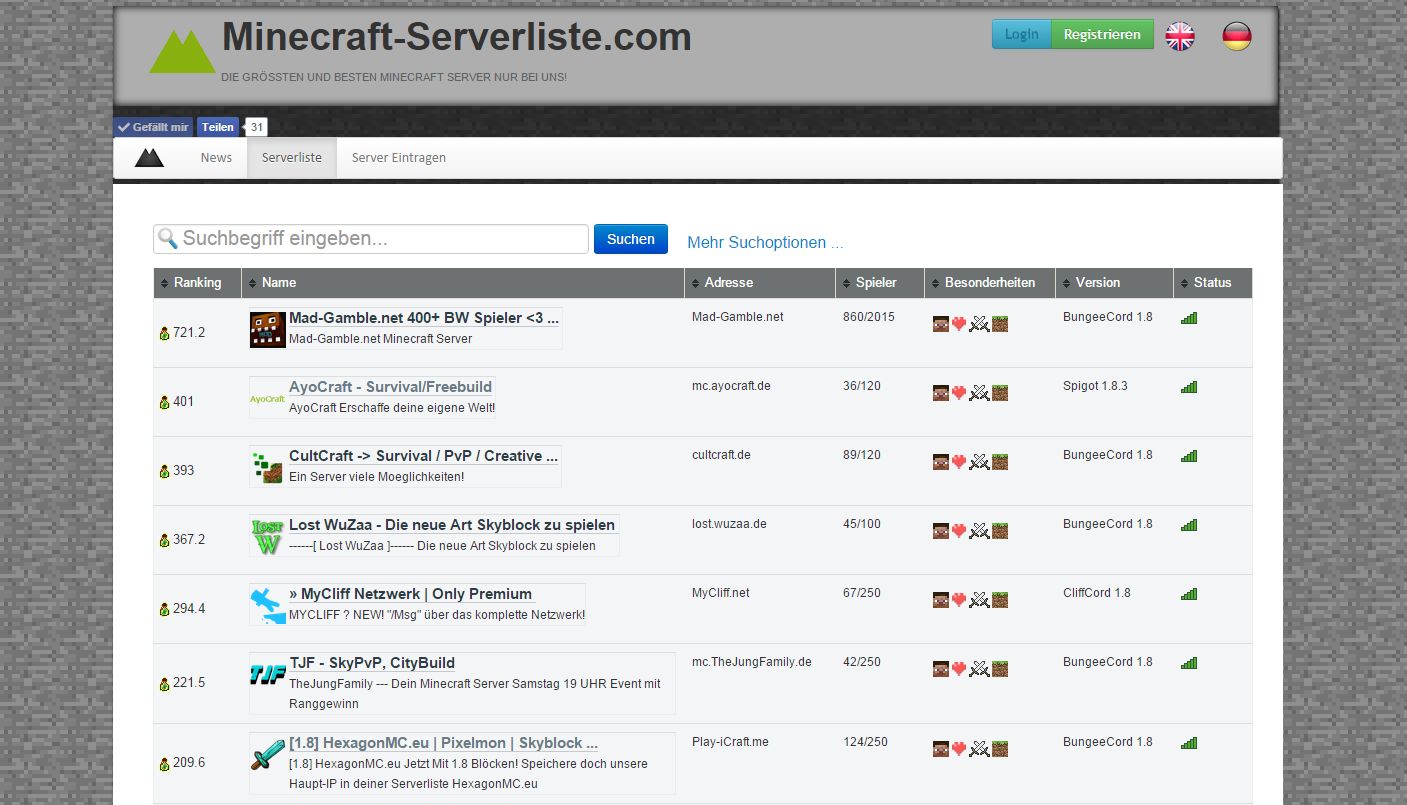Click the Steve head icon for Mad-Gamble.net
1407x805 pixels.
(x=940, y=324)
